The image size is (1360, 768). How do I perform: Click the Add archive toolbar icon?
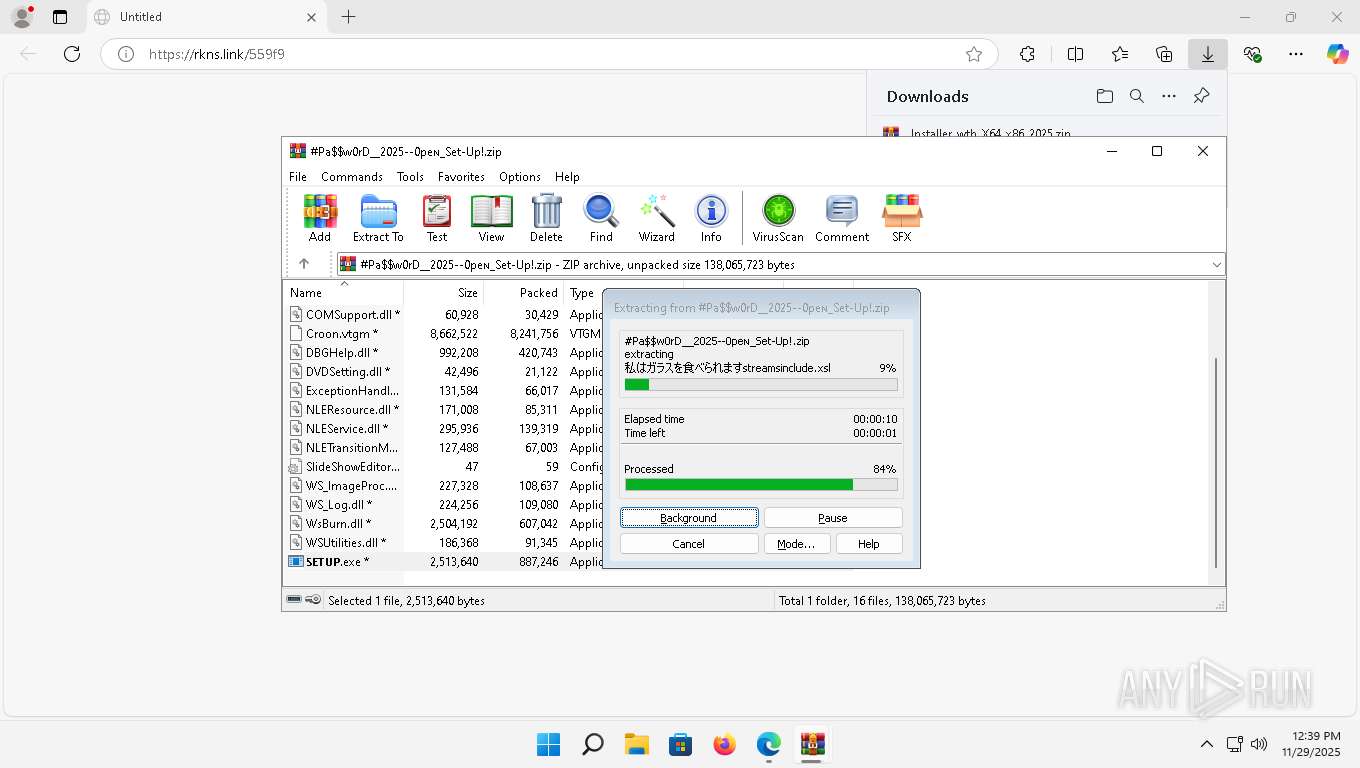(320, 218)
